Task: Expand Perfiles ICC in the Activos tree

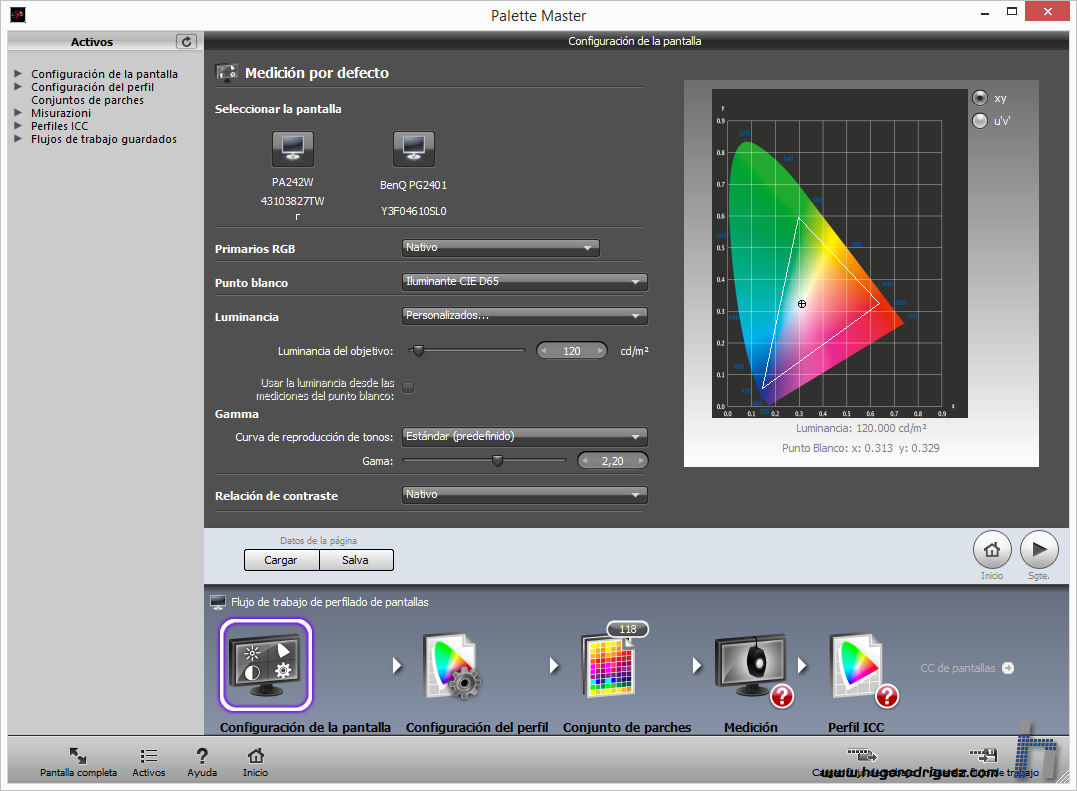Action: click(x=18, y=126)
